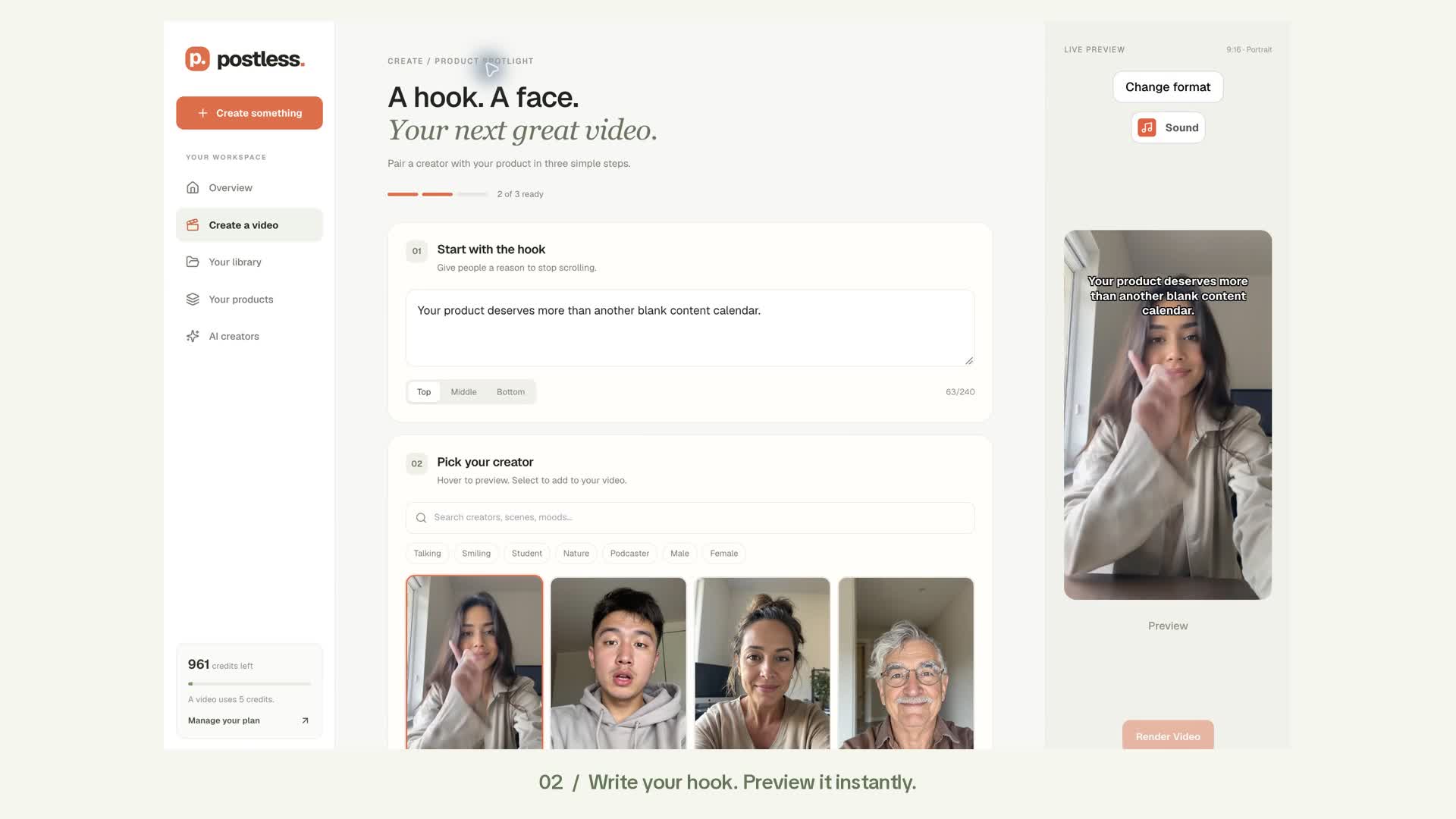The image size is (1456, 819).
Task: Click the Create a video clapperboard icon
Action: [193, 225]
